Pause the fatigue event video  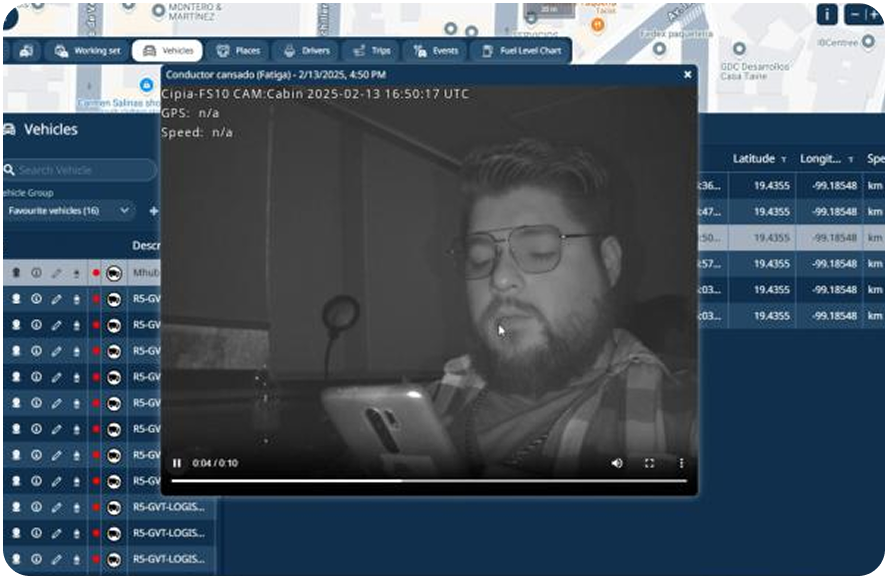(x=177, y=463)
